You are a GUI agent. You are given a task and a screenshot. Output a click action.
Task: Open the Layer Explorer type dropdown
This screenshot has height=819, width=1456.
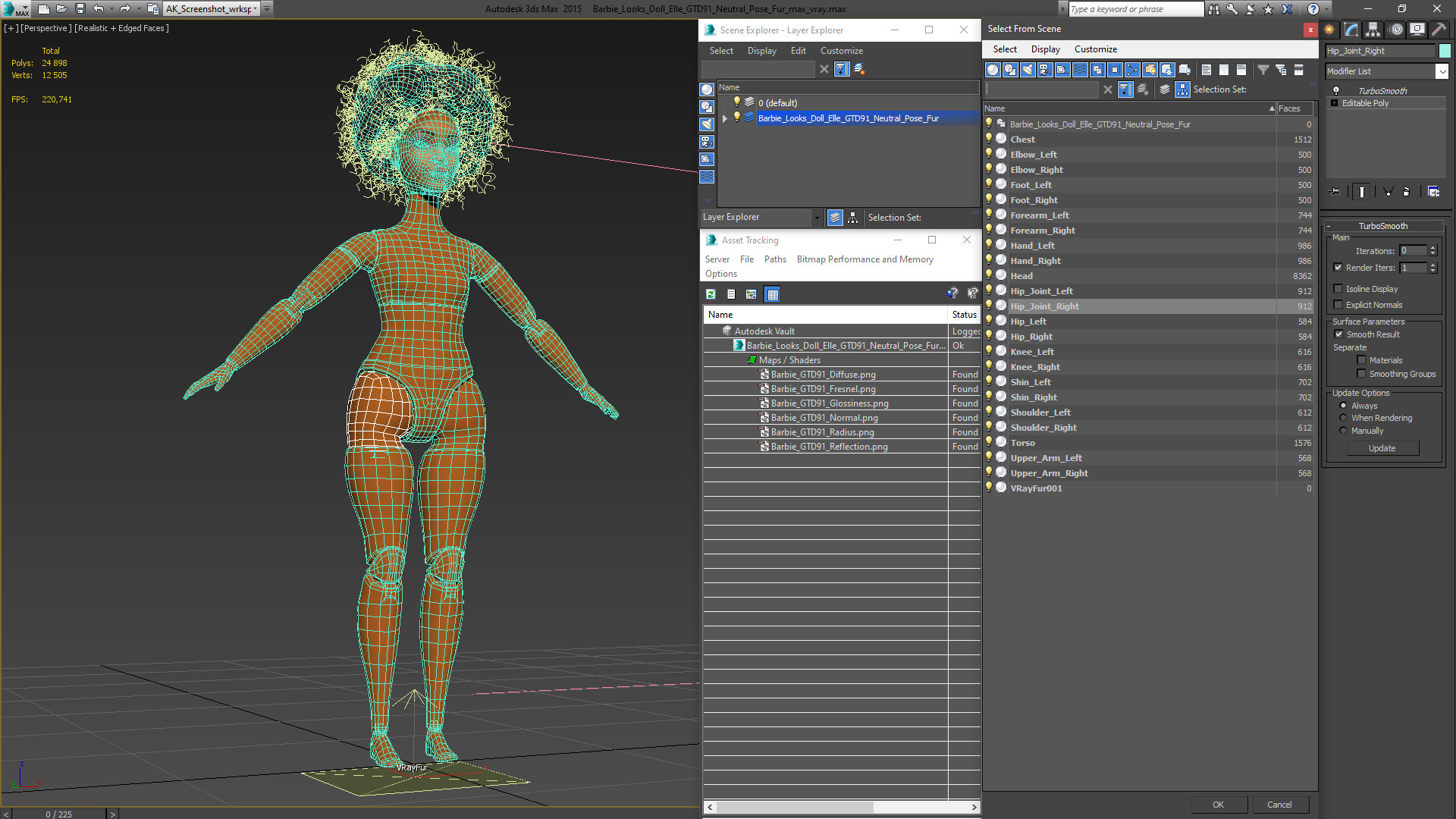point(817,218)
